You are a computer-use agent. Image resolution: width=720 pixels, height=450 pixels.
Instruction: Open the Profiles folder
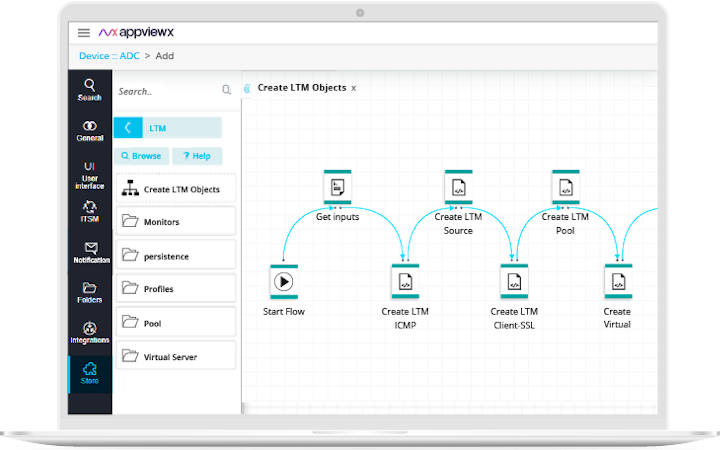(x=176, y=288)
